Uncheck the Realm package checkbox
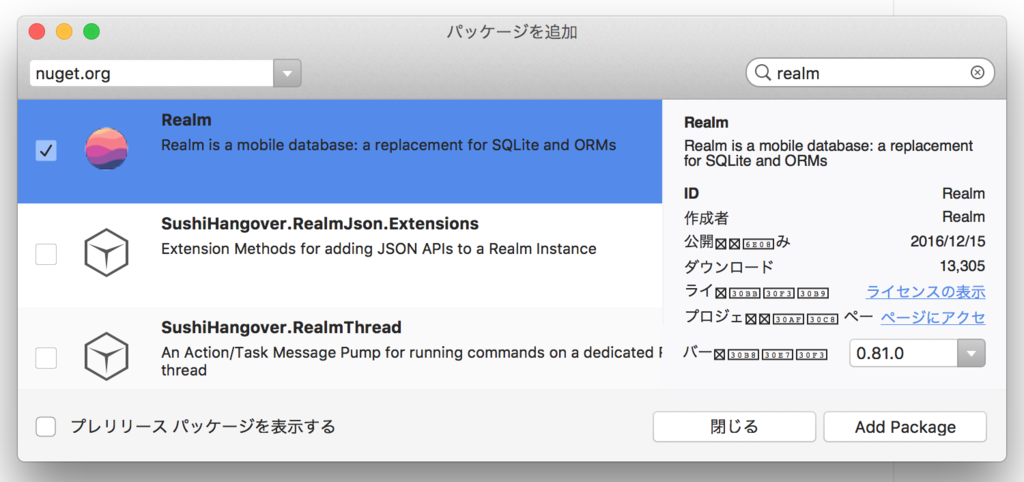1024x482 pixels. pos(46,151)
